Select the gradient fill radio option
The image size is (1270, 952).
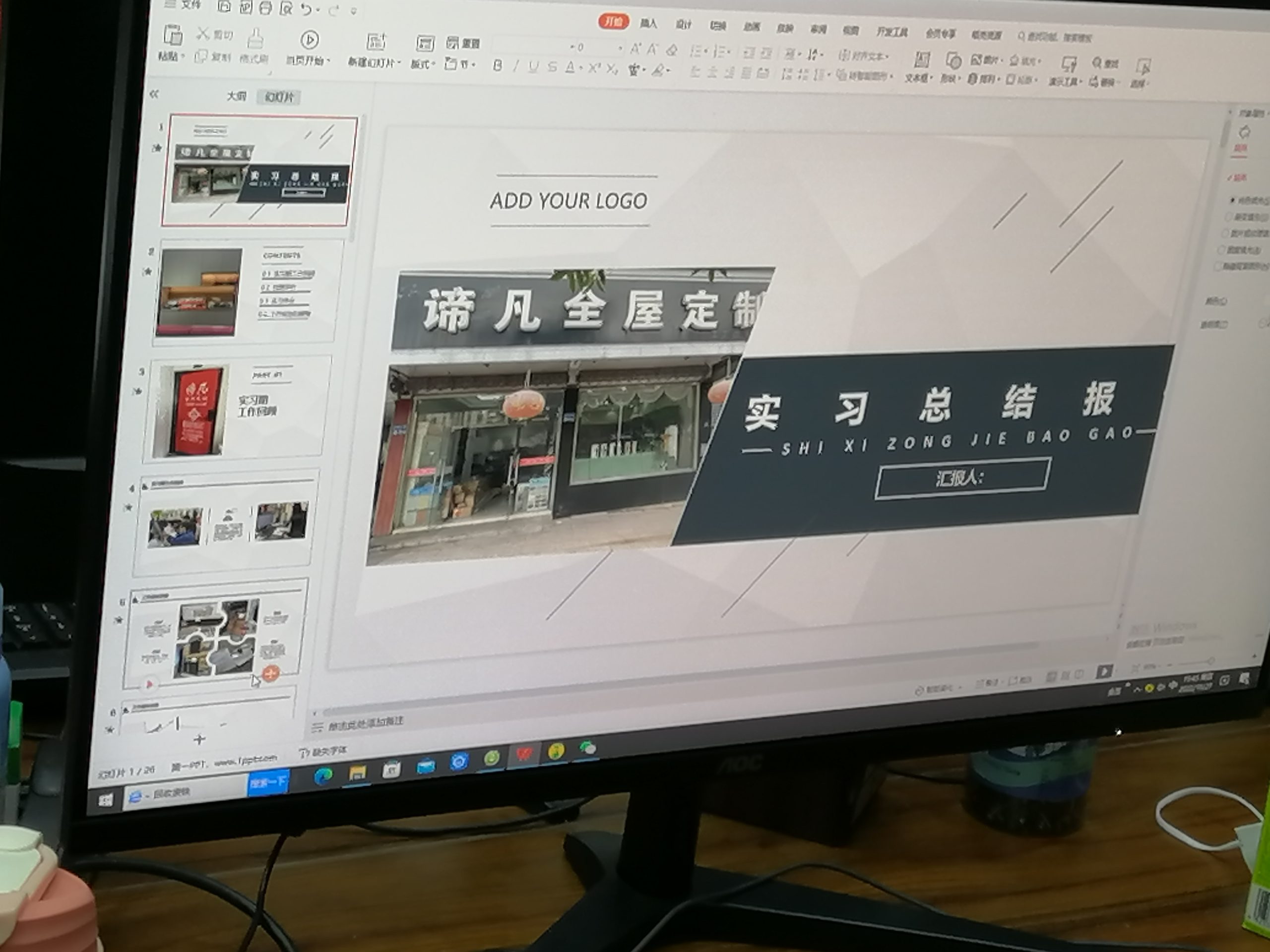pyautogui.click(x=1229, y=217)
